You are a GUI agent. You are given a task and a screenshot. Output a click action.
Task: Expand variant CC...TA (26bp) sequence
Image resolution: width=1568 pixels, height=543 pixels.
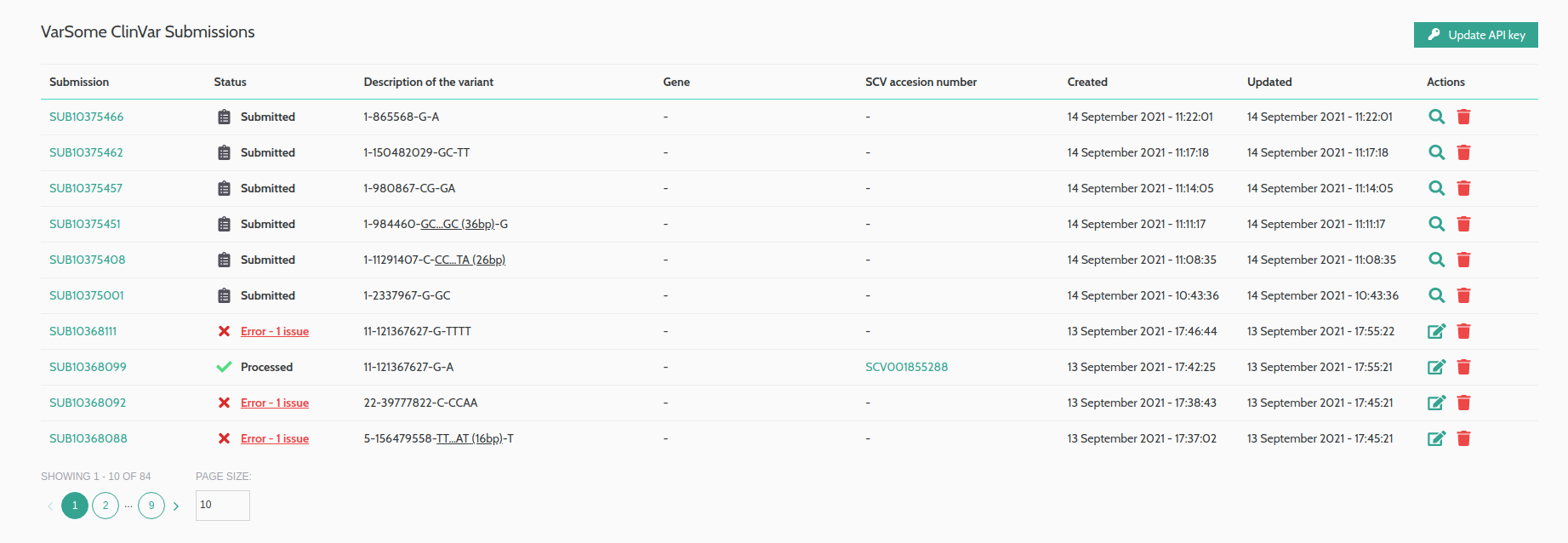[x=470, y=260]
